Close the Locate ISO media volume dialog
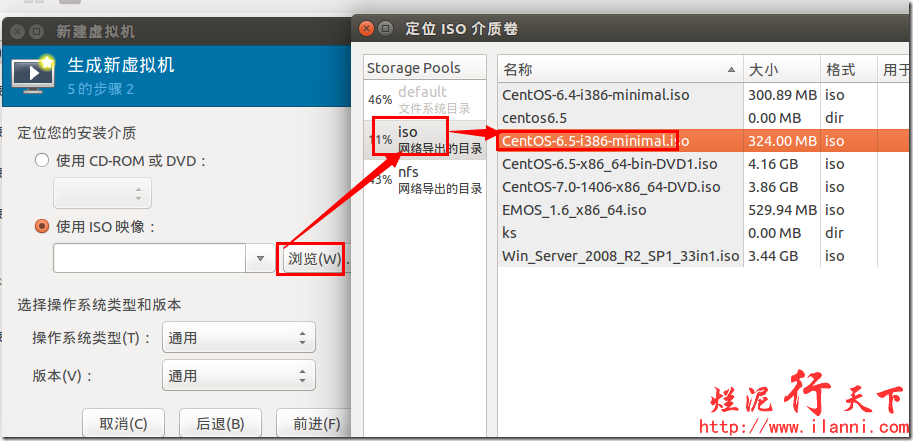Image resolution: width=913 pixels, height=441 pixels. tap(367, 29)
